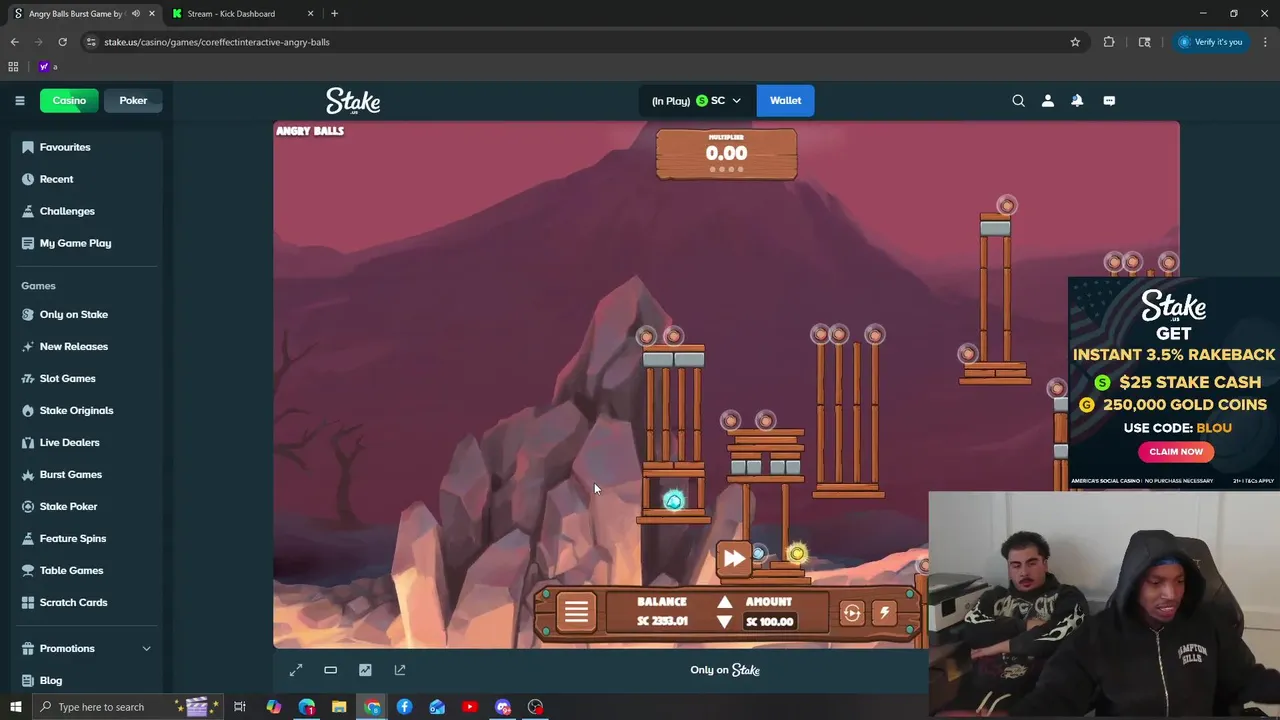Viewport: 1280px width, 720px height.
Task: Open Facebook from the taskbar
Action: point(404,707)
